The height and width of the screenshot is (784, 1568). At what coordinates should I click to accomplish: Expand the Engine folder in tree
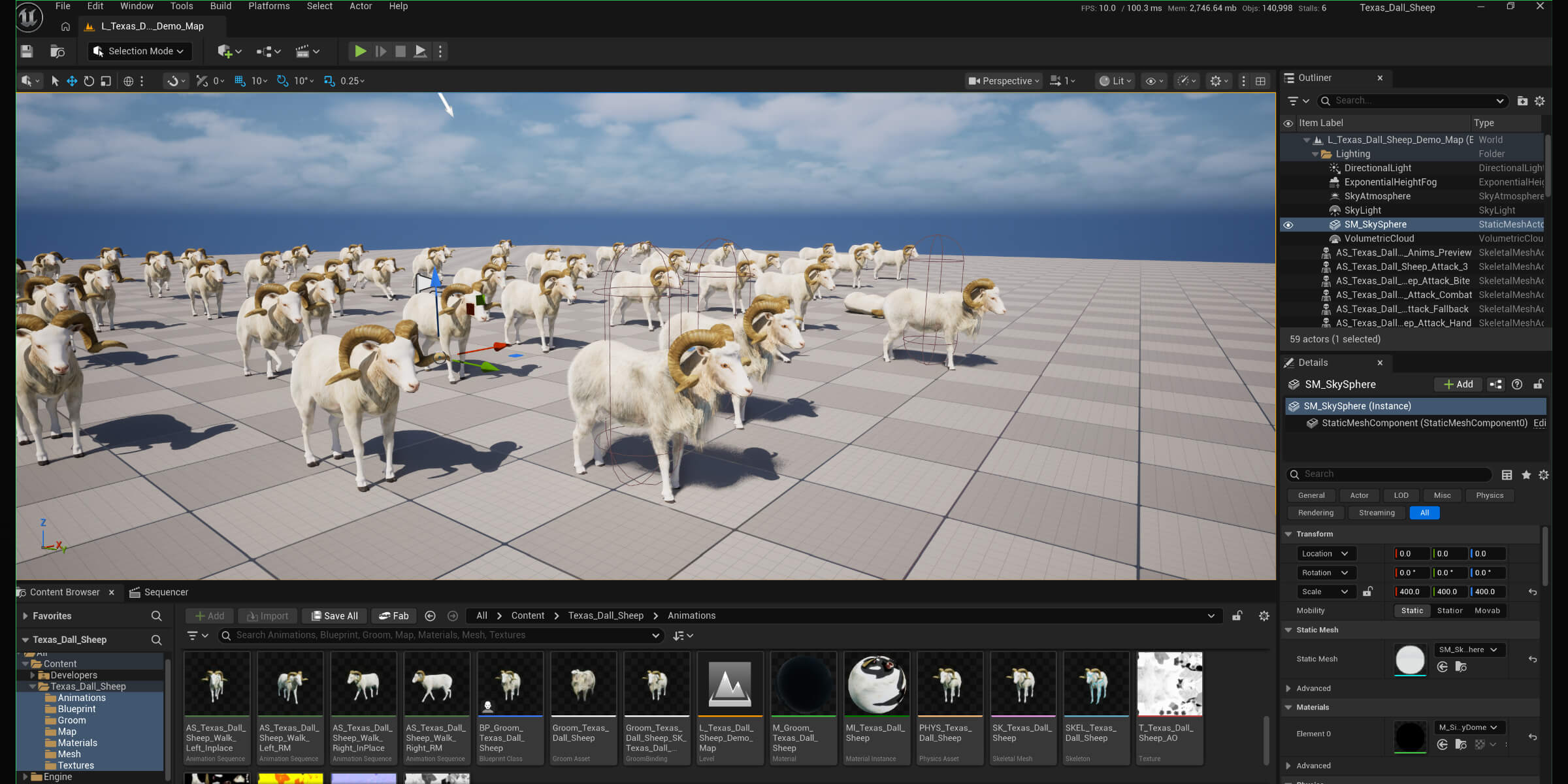(25, 777)
